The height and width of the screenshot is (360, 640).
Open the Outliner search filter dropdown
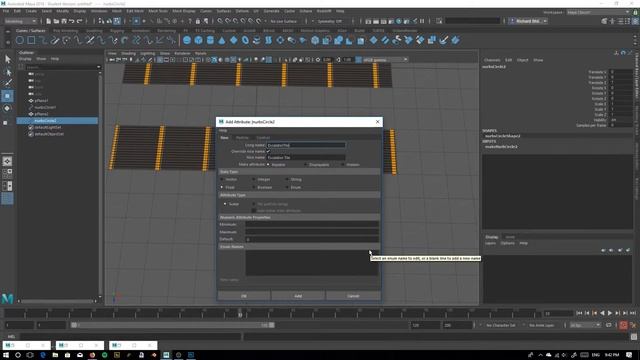click(98, 67)
